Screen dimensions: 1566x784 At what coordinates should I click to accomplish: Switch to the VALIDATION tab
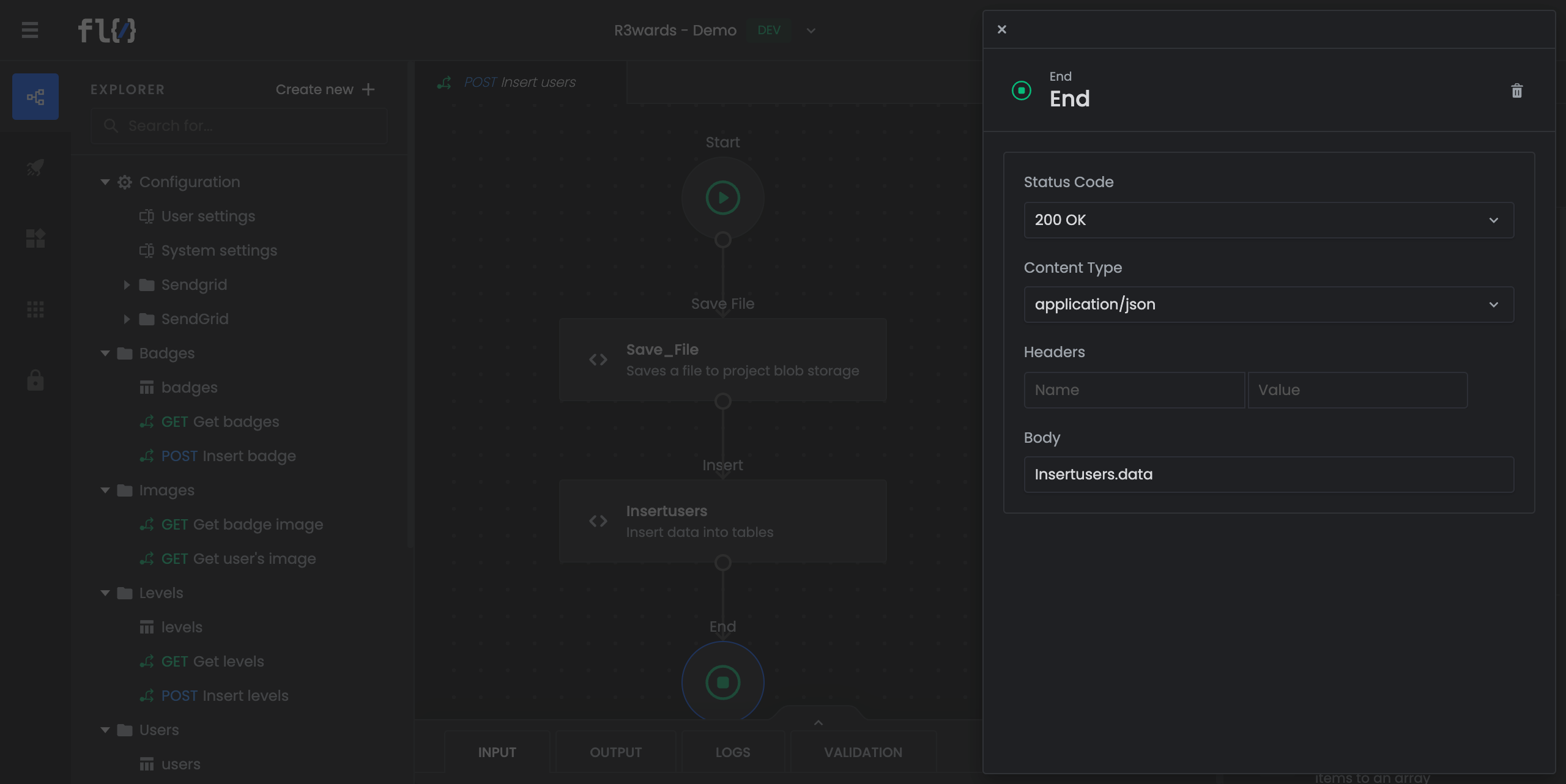pyautogui.click(x=863, y=752)
